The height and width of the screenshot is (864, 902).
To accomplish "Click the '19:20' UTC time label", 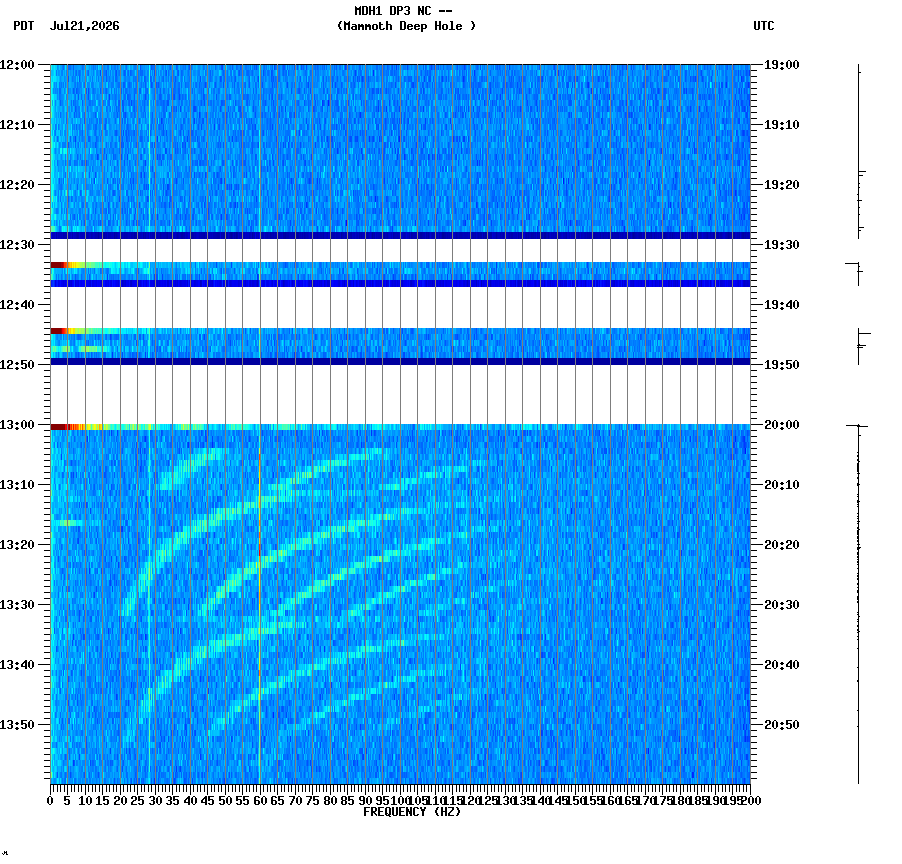I will point(782,185).
